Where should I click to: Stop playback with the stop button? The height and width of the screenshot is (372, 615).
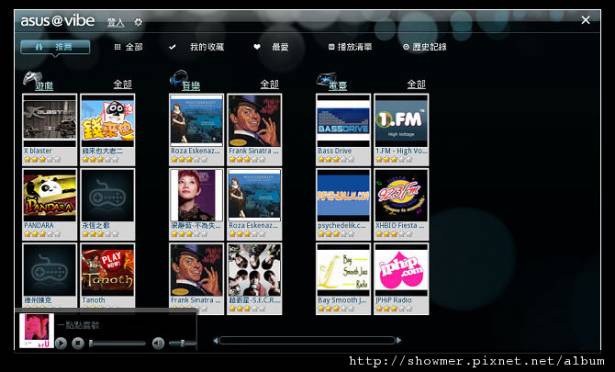click(x=78, y=343)
